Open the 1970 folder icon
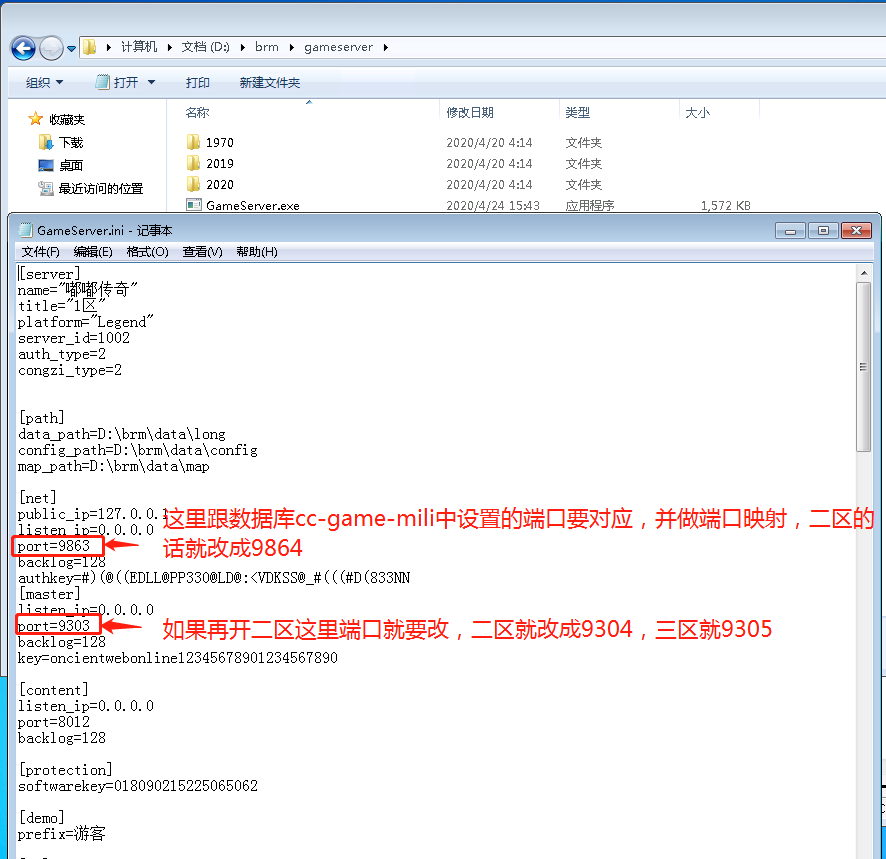Image resolution: width=886 pixels, height=859 pixels. 194,142
